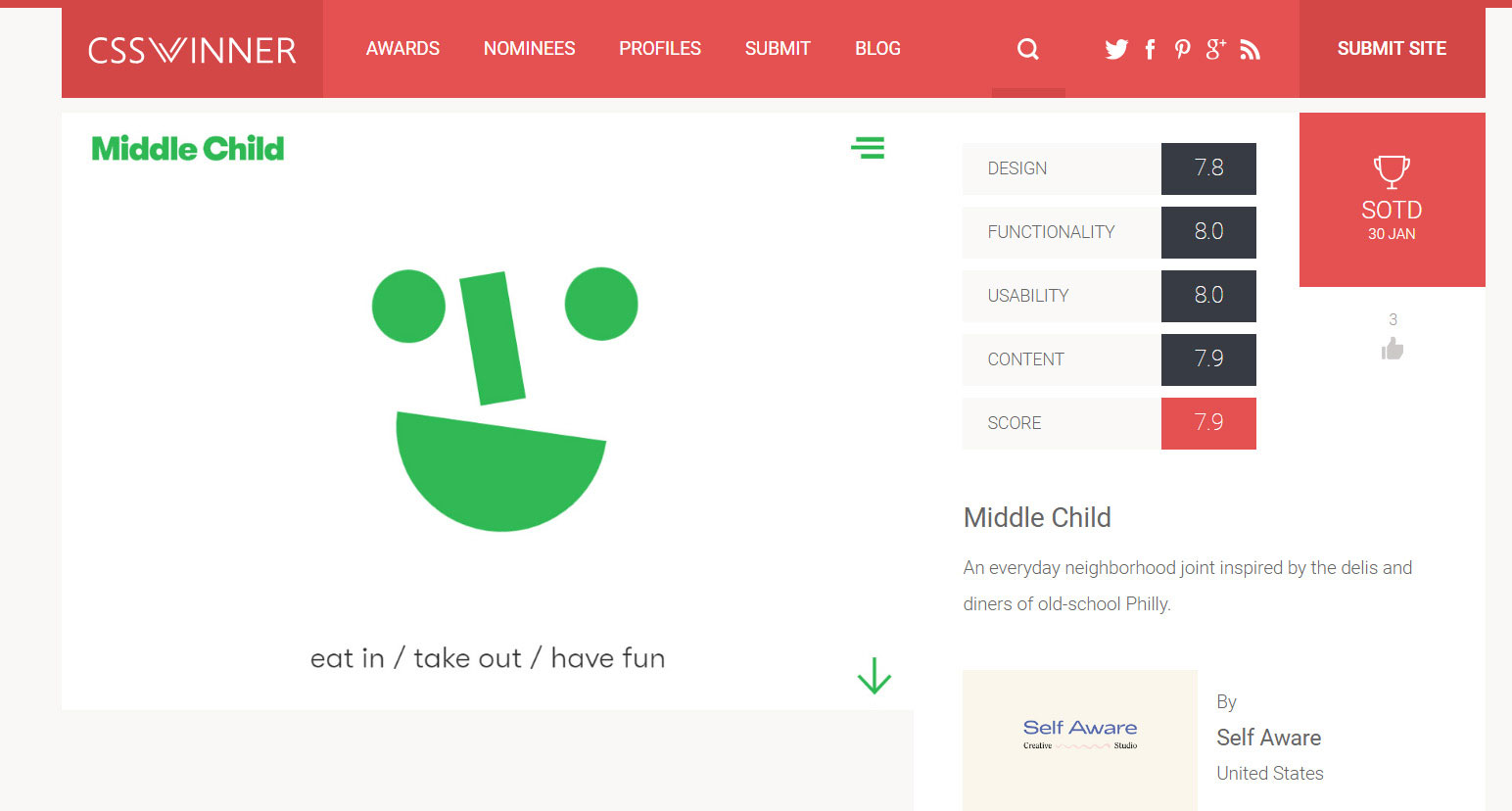Open the Self Aware profile link
The image size is (1512, 811).
click(1268, 738)
